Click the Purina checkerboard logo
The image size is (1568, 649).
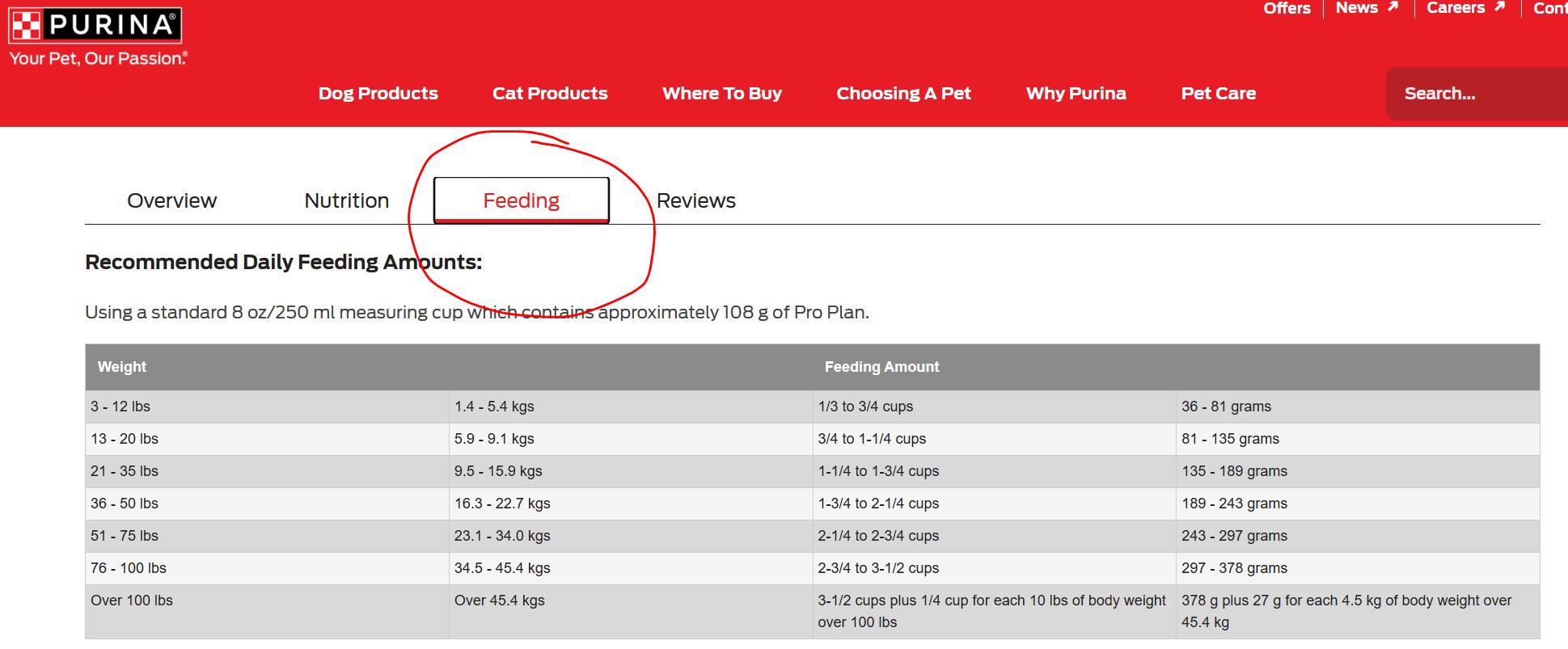pyautogui.click(x=95, y=25)
